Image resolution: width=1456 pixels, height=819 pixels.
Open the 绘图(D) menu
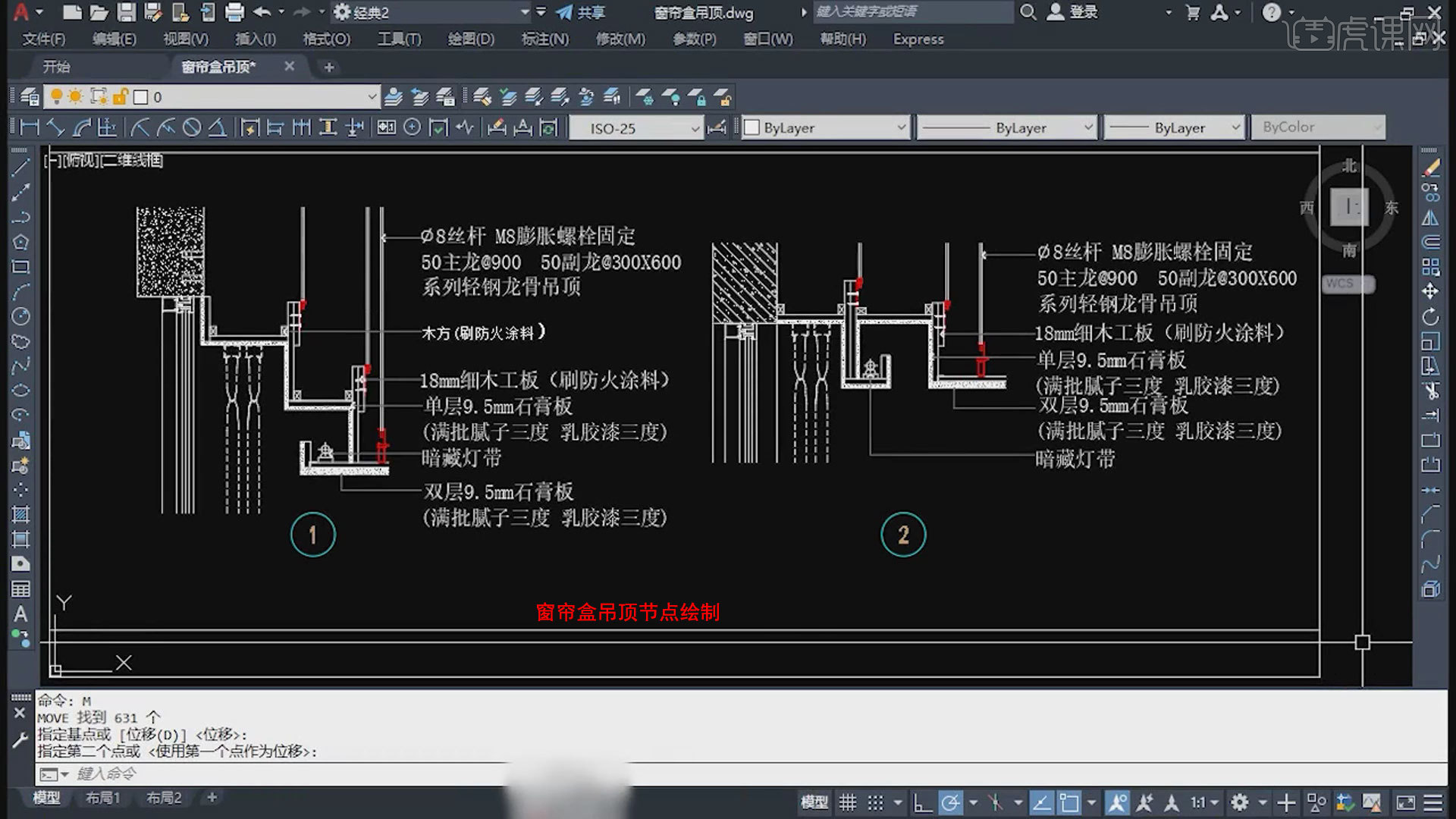470,39
